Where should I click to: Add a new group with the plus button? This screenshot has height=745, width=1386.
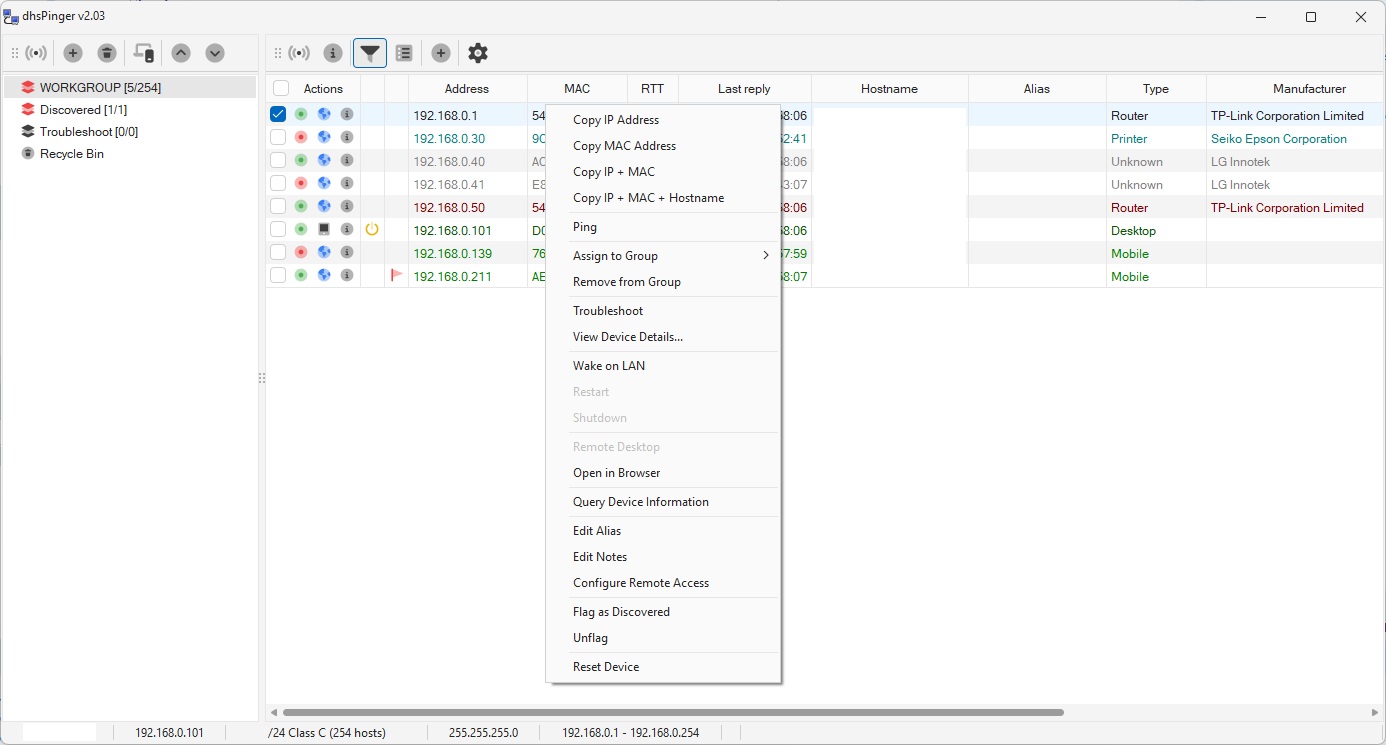click(71, 53)
